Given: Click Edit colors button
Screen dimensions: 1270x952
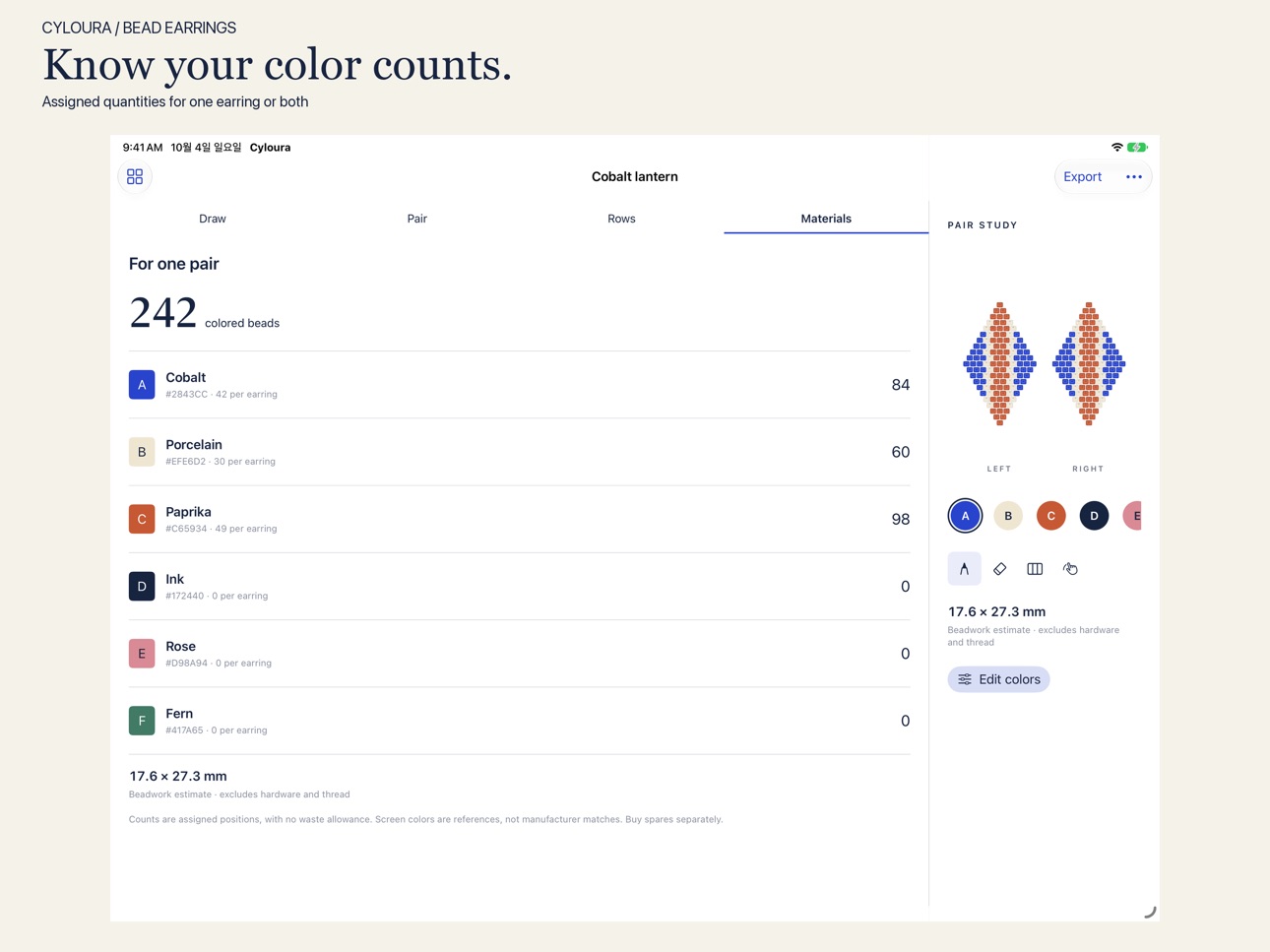Looking at the screenshot, I should point(998,679).
